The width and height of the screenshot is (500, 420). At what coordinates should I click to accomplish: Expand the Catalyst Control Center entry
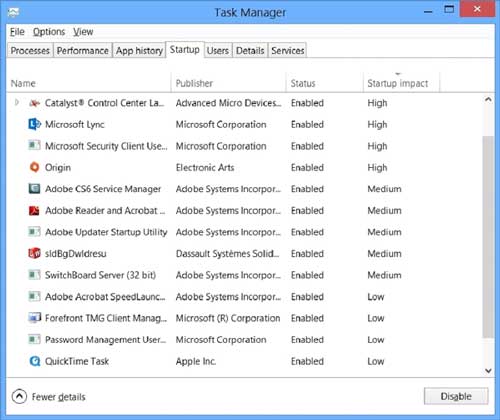[17, 103]
